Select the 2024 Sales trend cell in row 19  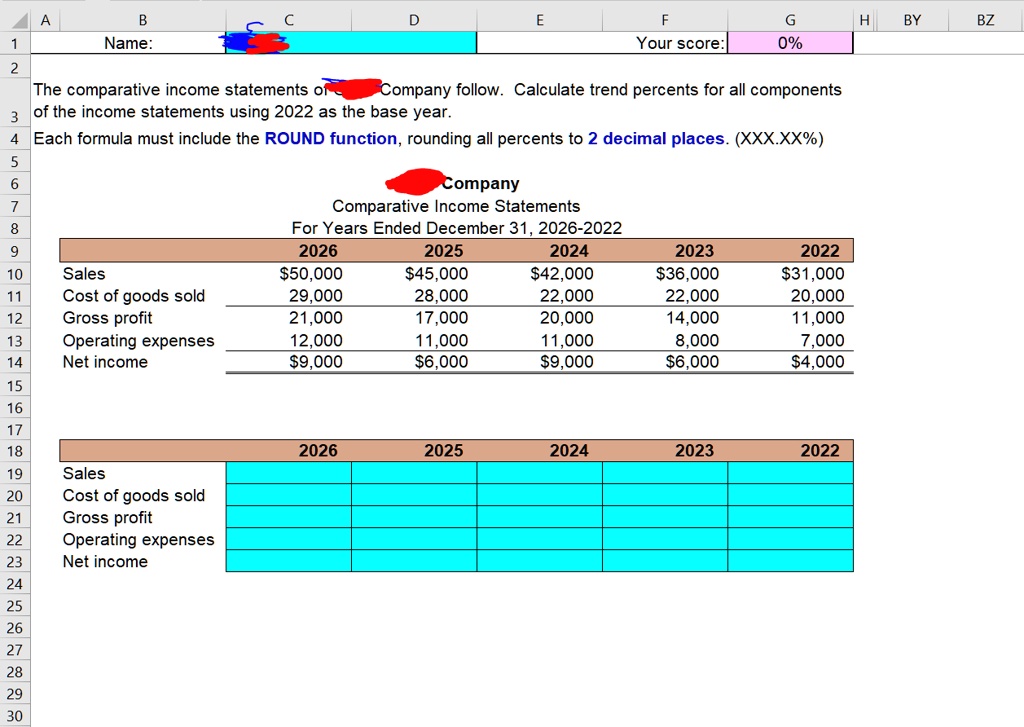tap(539, 473)
